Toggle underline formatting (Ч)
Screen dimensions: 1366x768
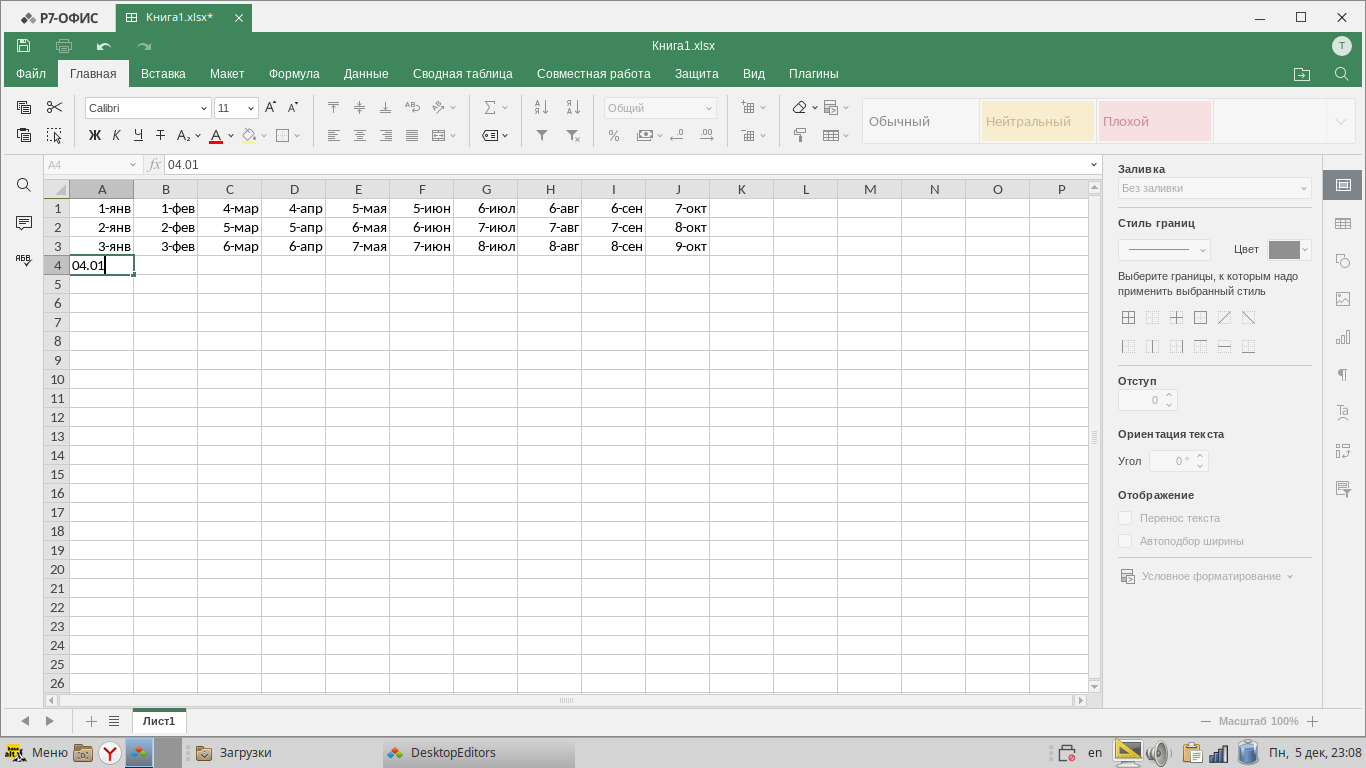(138, 135)
